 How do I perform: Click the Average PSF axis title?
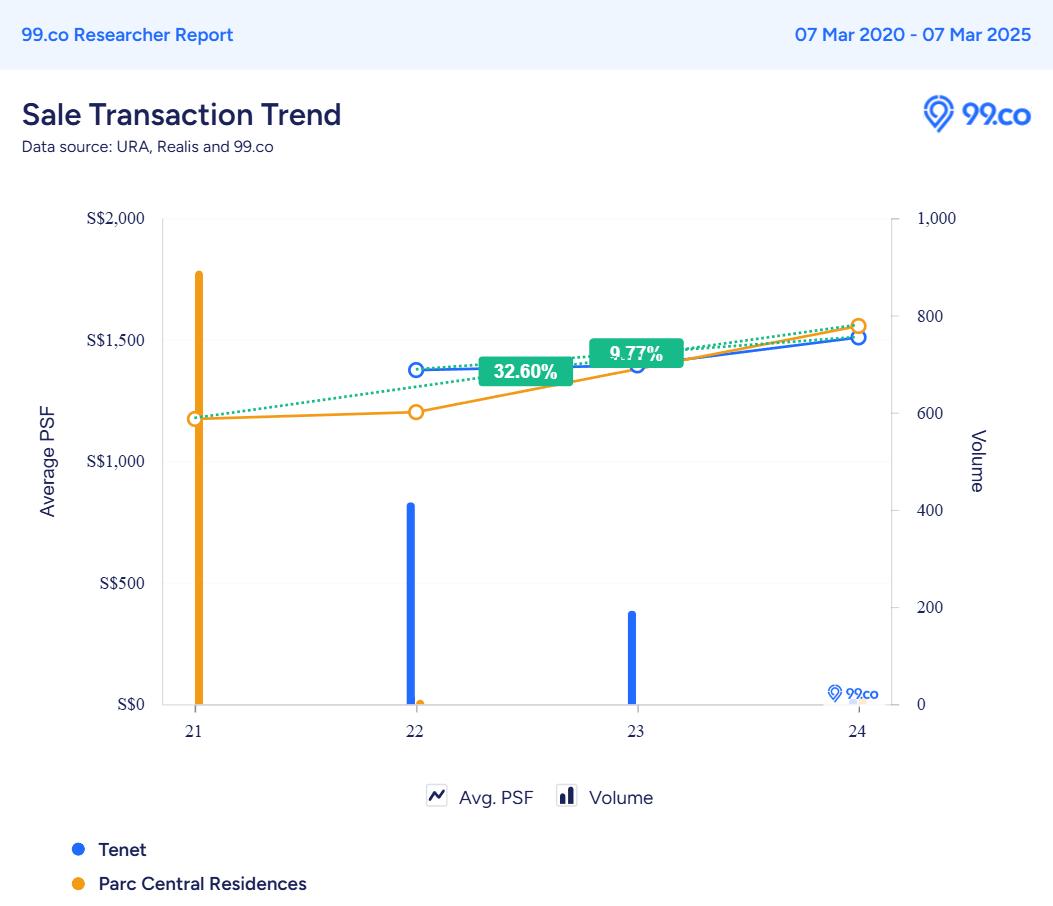click(47, 461)
